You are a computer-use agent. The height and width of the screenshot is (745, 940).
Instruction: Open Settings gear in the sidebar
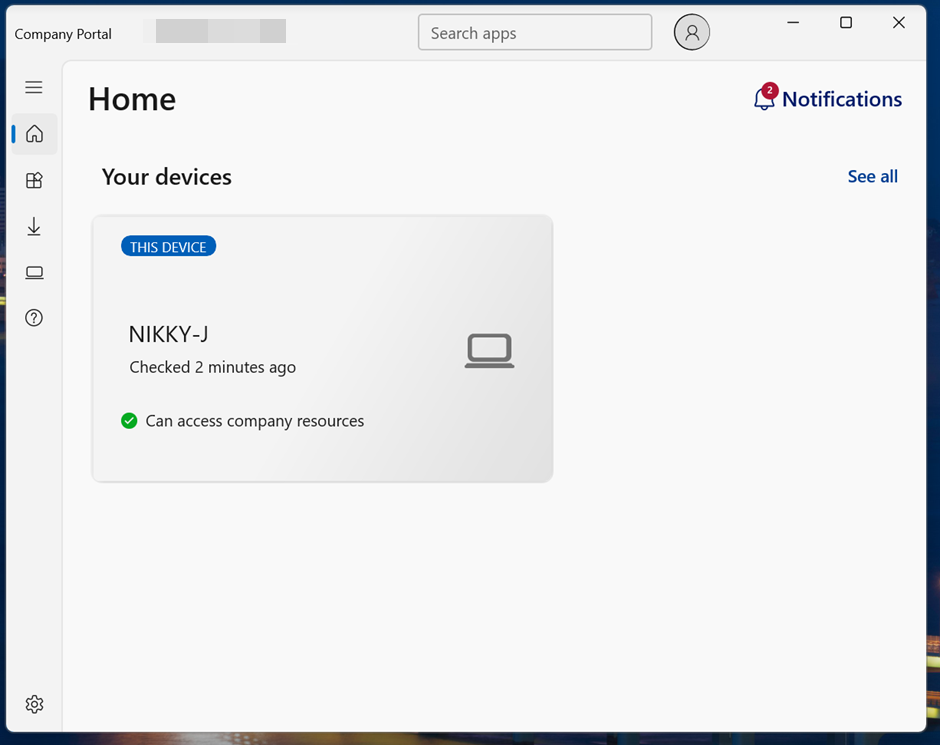[x=34, y=704]
